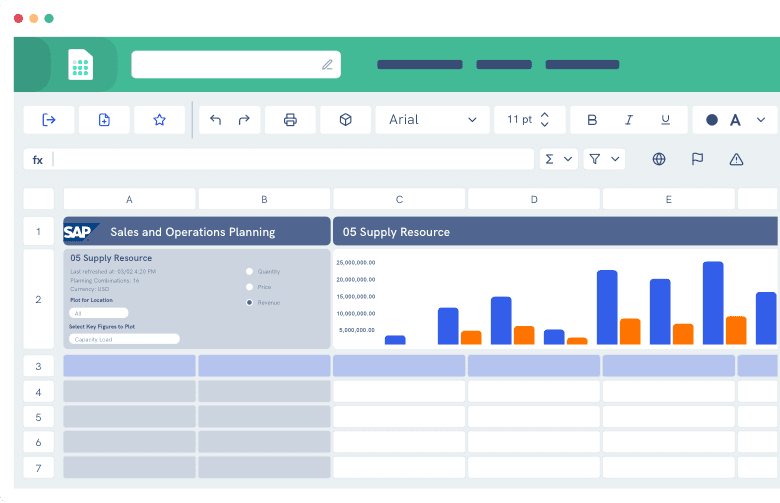Select column E header
Screen dimensions: 780x503
point(669,199)
